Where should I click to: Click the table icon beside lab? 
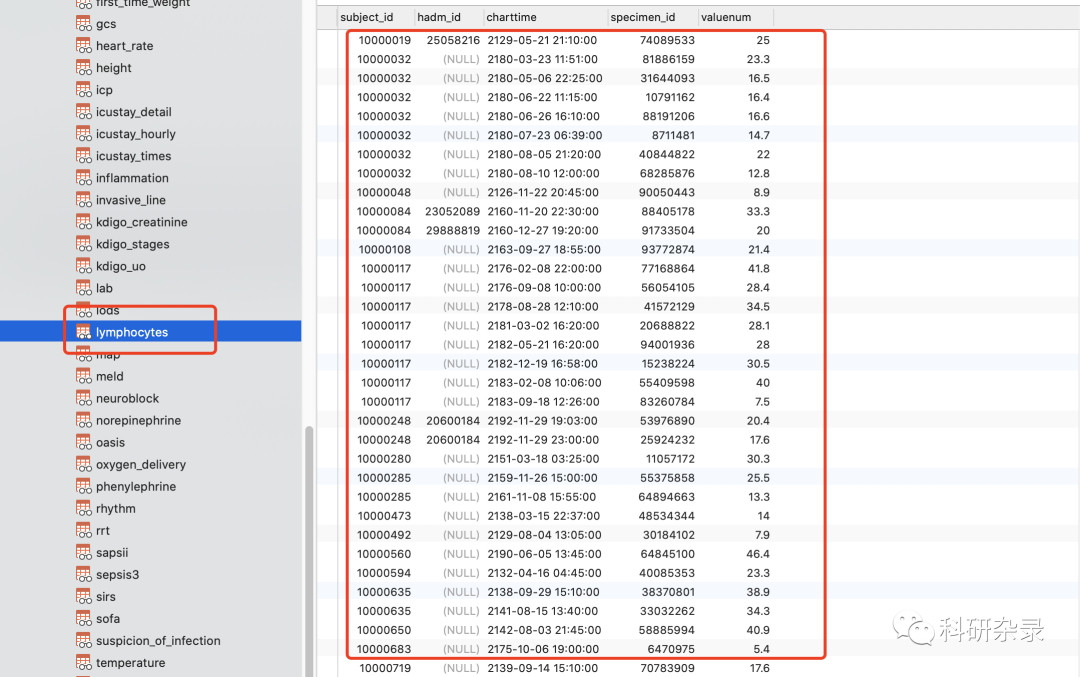83,288
